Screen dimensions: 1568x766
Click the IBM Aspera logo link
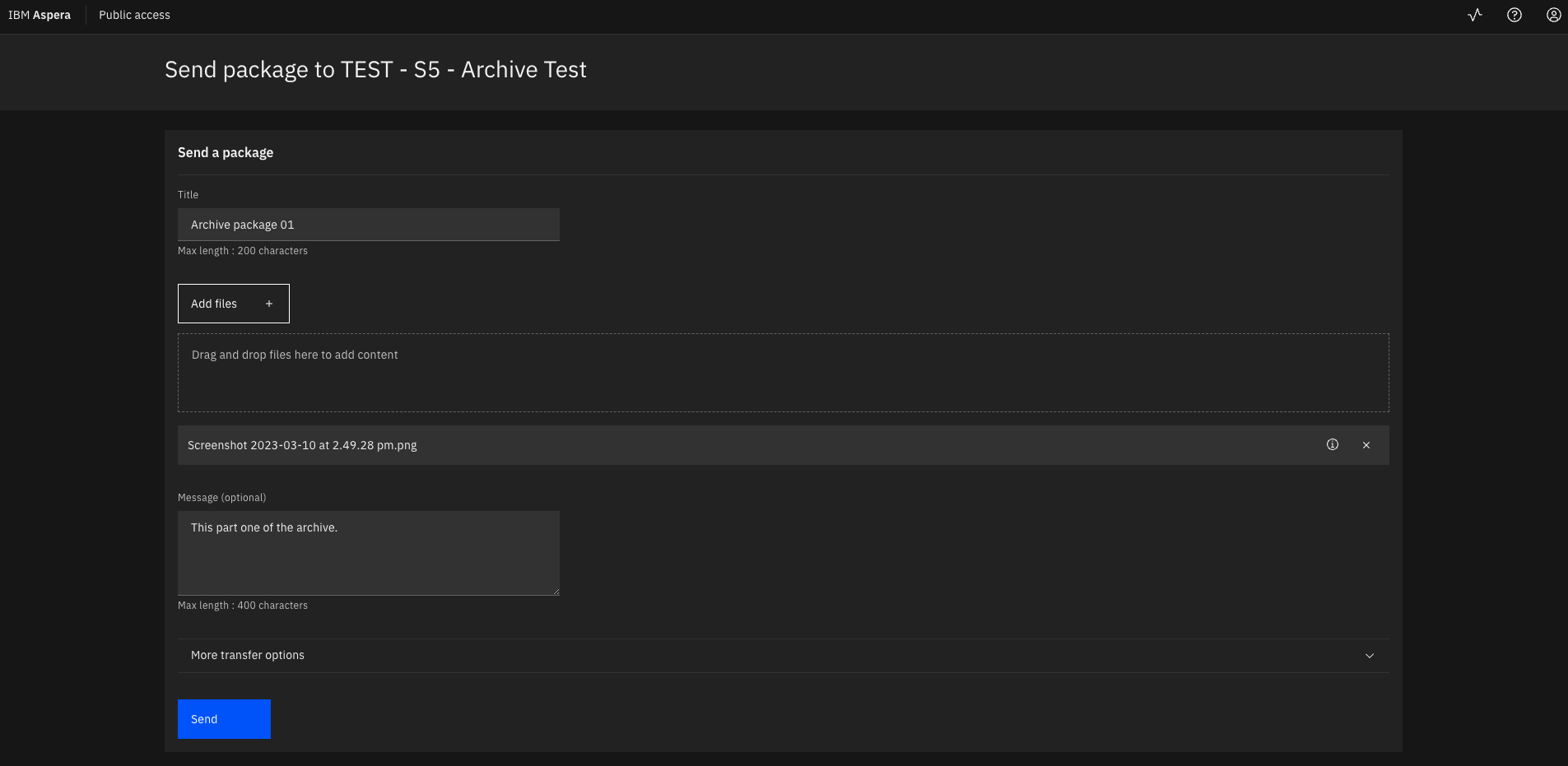tap(40, 15)
